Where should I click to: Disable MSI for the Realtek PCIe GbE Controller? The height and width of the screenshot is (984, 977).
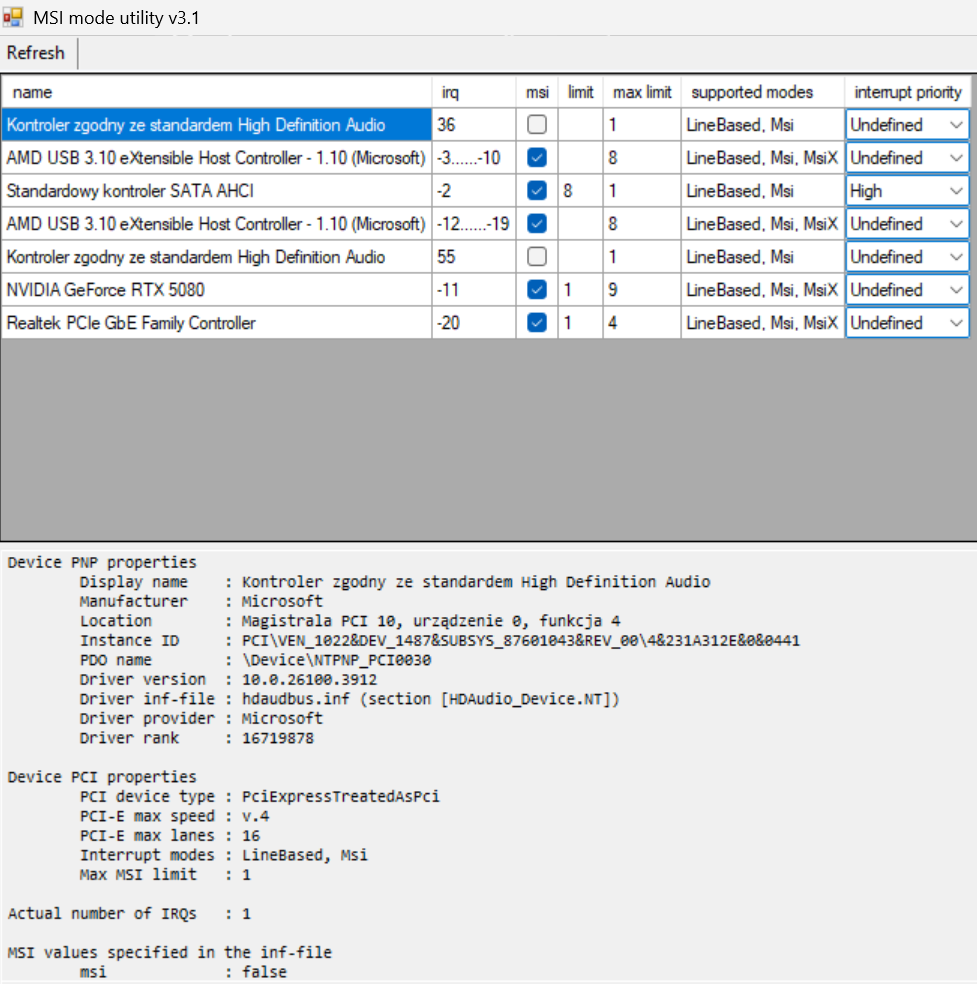click(x=537, y=323)
